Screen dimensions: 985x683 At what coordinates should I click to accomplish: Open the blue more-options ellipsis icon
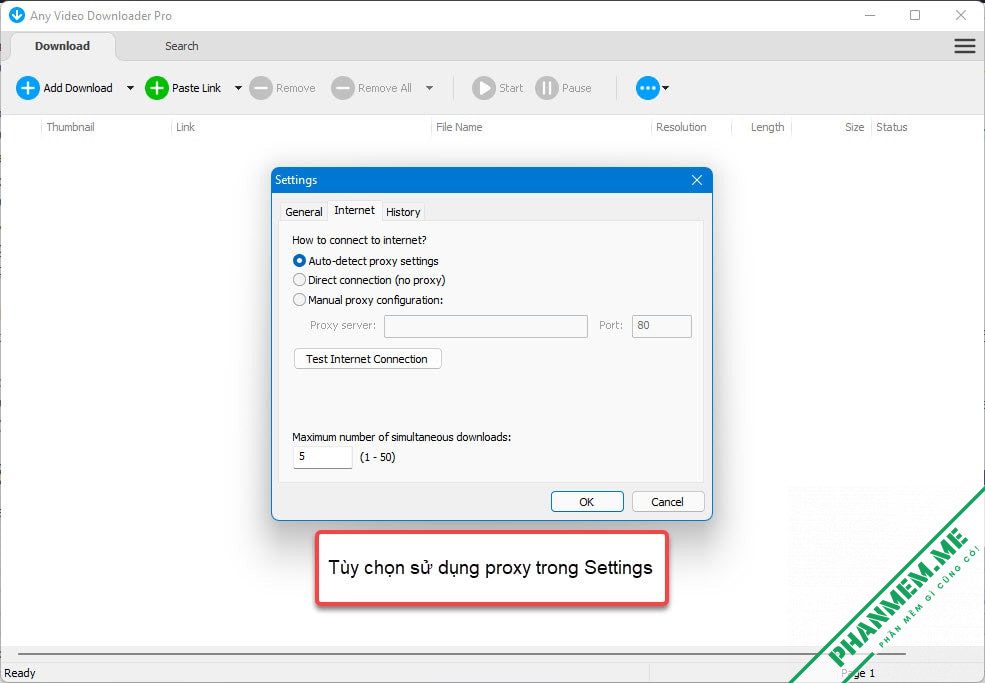pyautogui.click(x=648, y=88)
